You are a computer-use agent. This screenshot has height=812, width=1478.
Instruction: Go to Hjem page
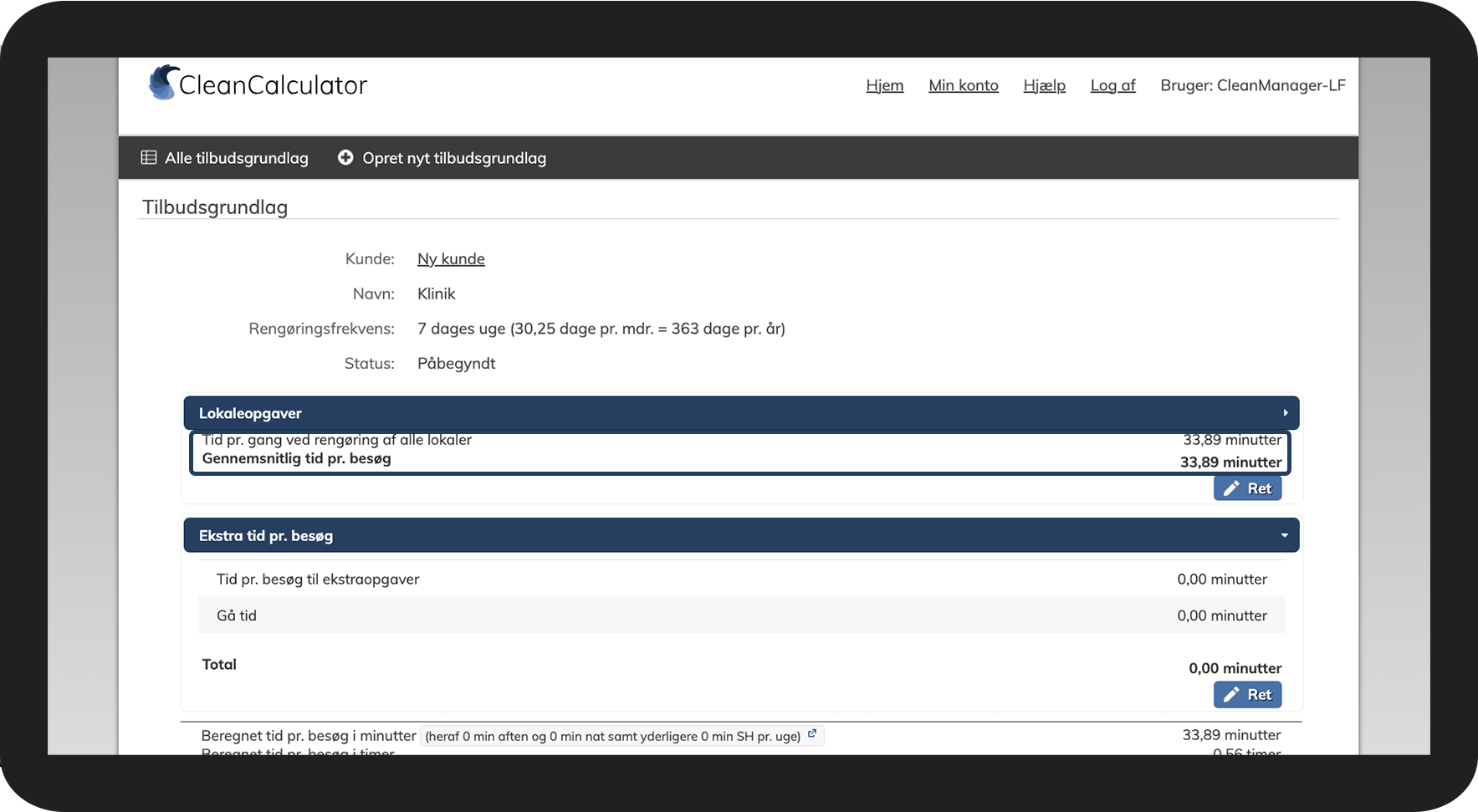[x=885, y=85]
